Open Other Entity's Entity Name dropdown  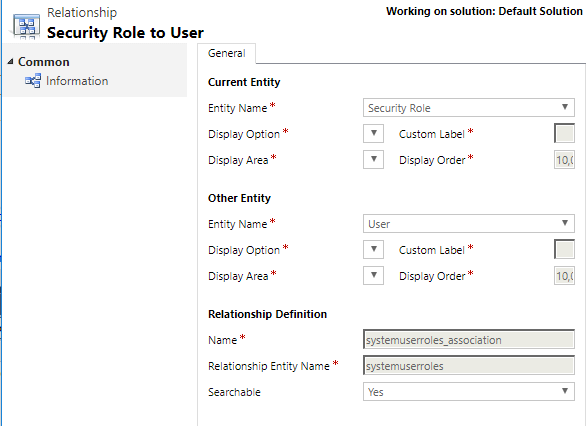pos(468,224)
